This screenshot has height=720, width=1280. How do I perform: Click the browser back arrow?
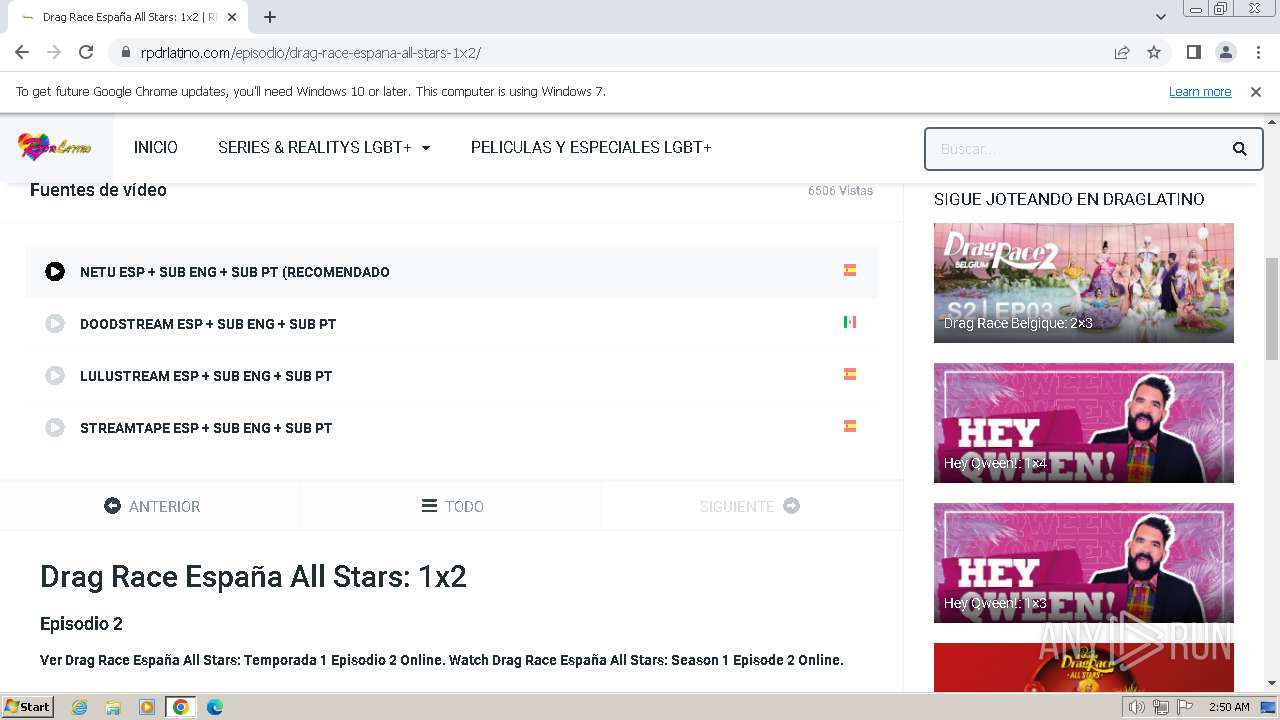[x=22, y=52]
